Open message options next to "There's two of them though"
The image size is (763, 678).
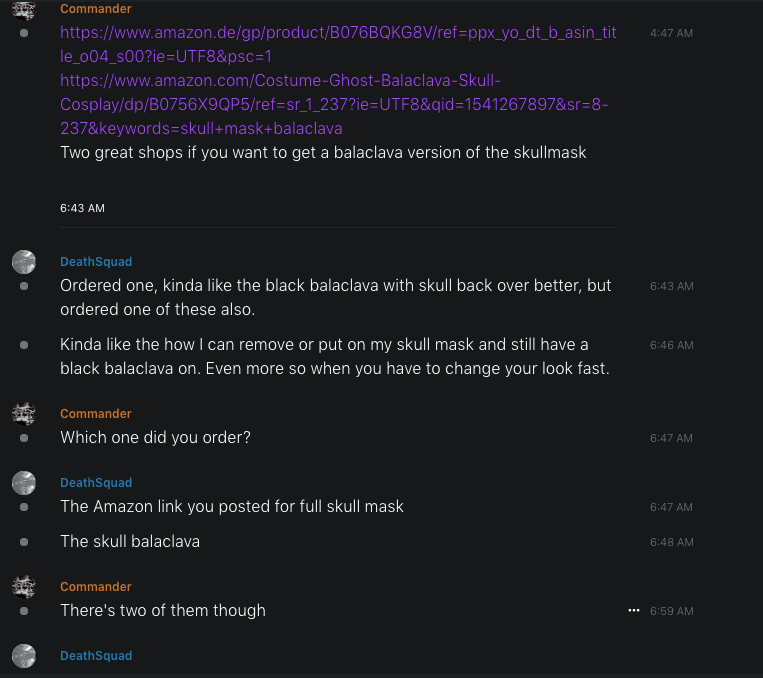[633, 610]
